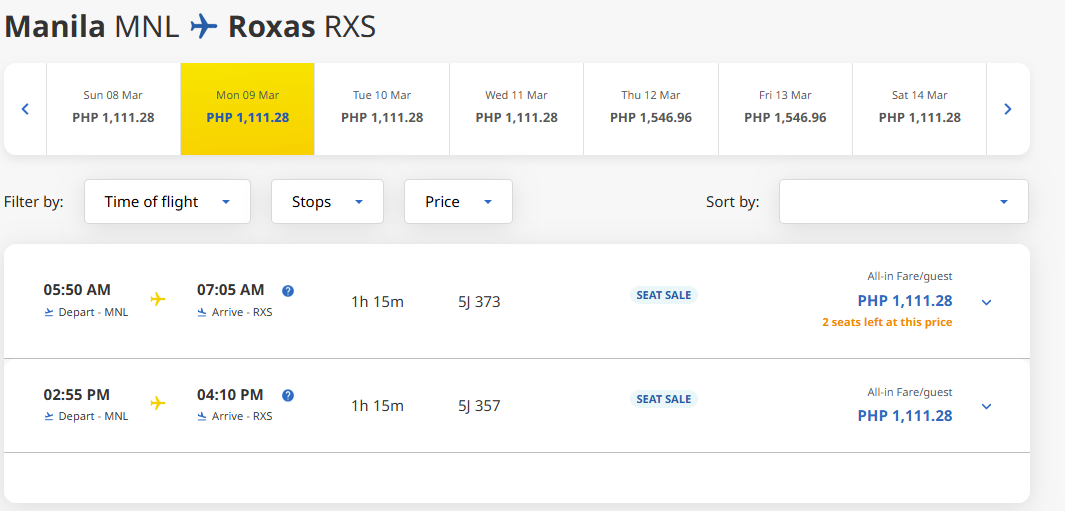
Task: Expand fare details for flight 5J 357
Action: pos(986,406)
